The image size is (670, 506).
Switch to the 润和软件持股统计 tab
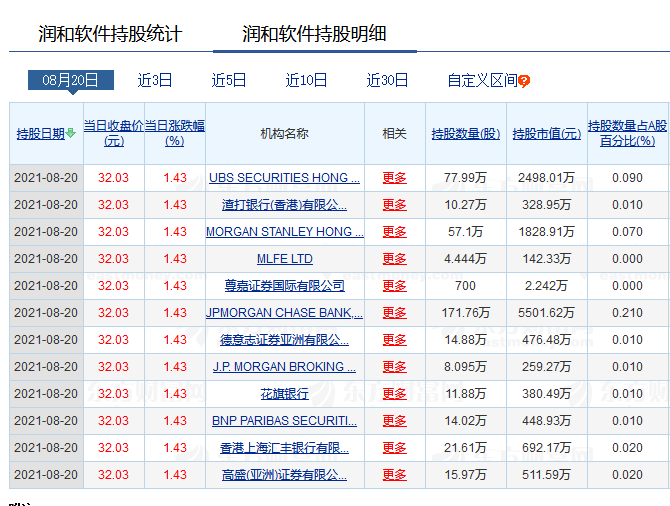click(110, 34)
